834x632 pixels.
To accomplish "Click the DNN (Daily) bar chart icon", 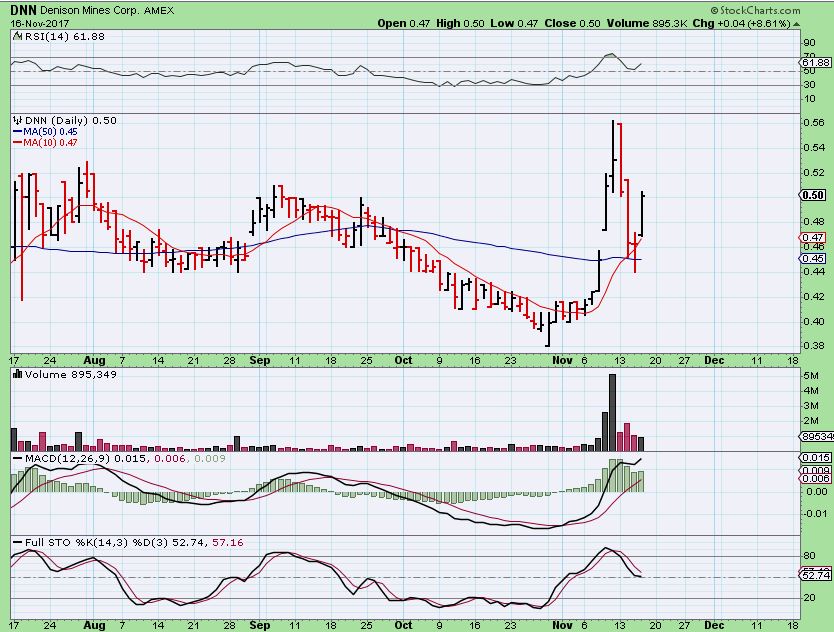I will 17,120.
